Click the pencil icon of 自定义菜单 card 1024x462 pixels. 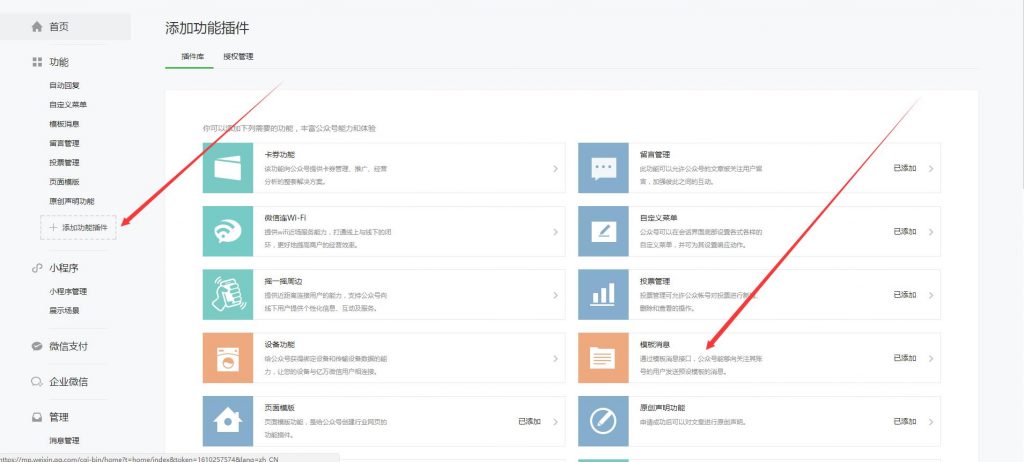603,231
